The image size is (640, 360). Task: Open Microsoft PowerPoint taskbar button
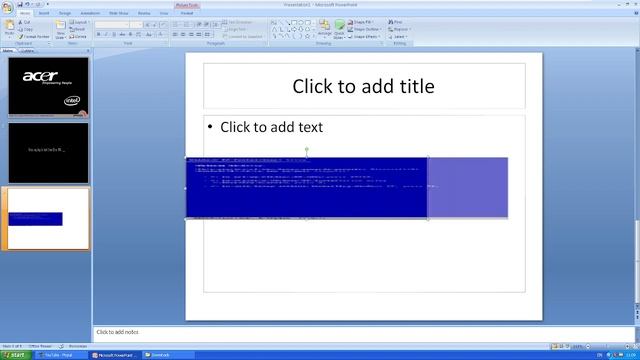click(x=116, y=356)
